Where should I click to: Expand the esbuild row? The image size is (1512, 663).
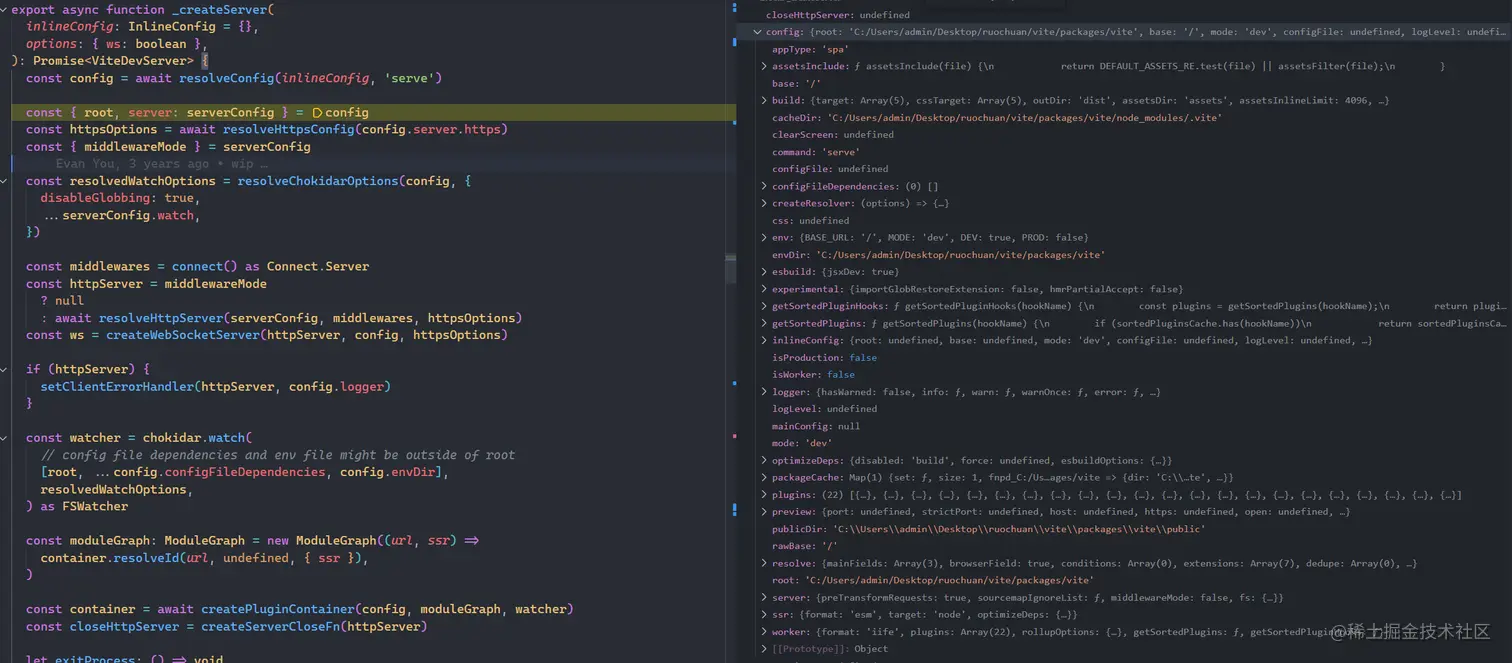(x=764, y=272)
